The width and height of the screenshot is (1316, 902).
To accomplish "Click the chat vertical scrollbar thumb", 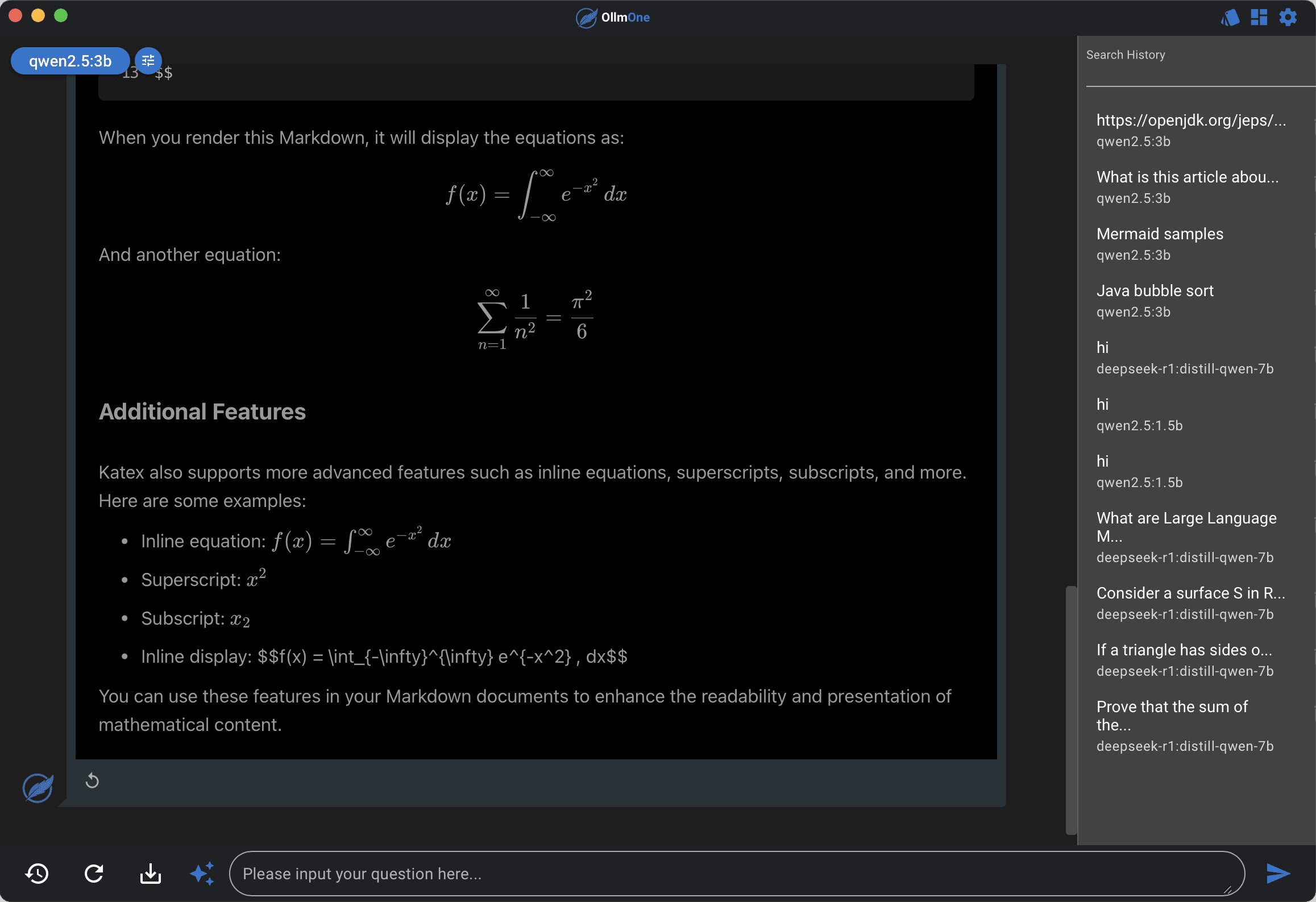I will 1071,710.
